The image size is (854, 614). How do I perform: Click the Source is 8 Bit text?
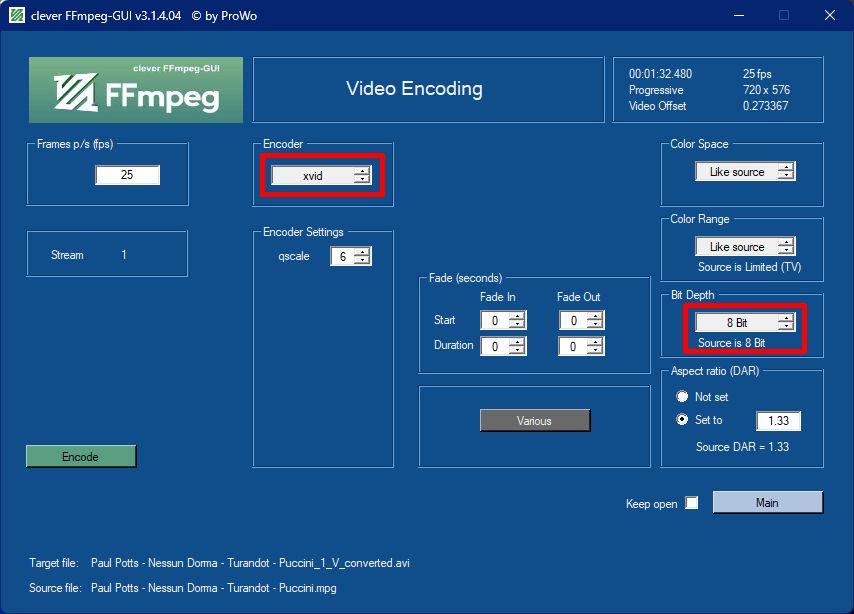click(731, 343)
